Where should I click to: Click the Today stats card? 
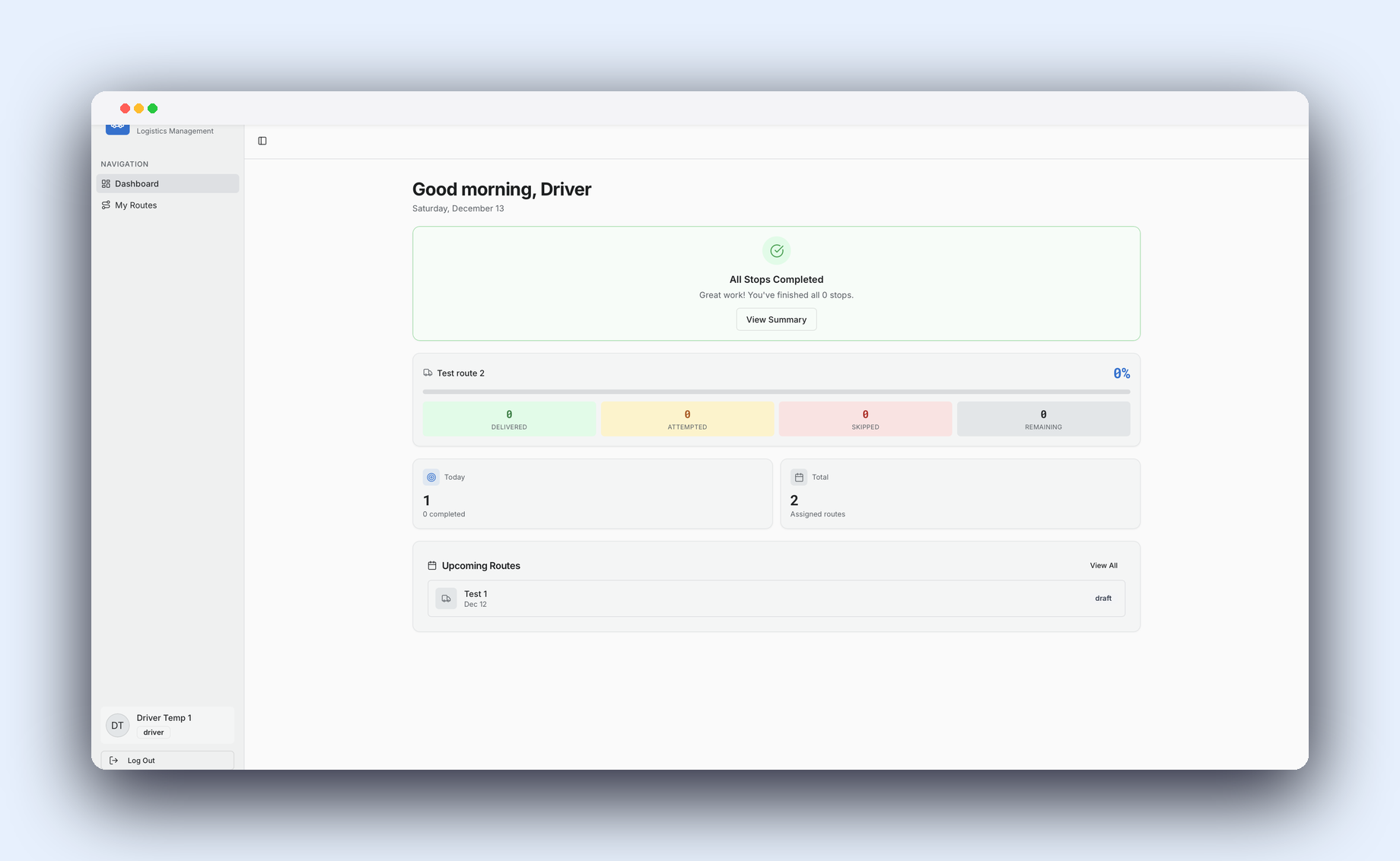pyautogui.click(x=593, y=494)
